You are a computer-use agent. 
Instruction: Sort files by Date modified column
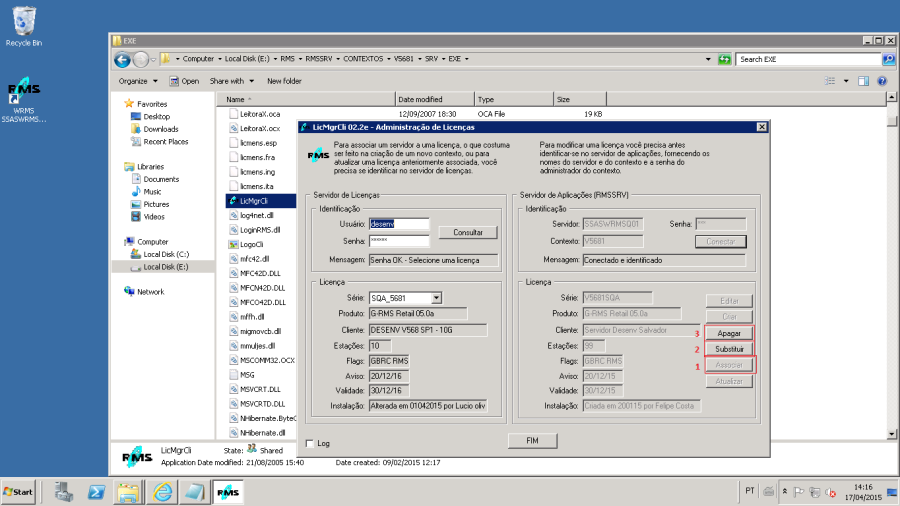point(435,99)
